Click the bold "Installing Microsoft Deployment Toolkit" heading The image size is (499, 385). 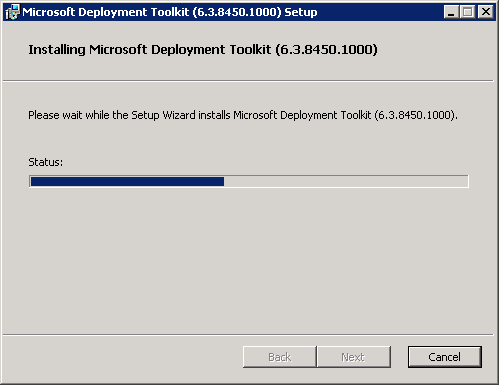click(149, 50)
